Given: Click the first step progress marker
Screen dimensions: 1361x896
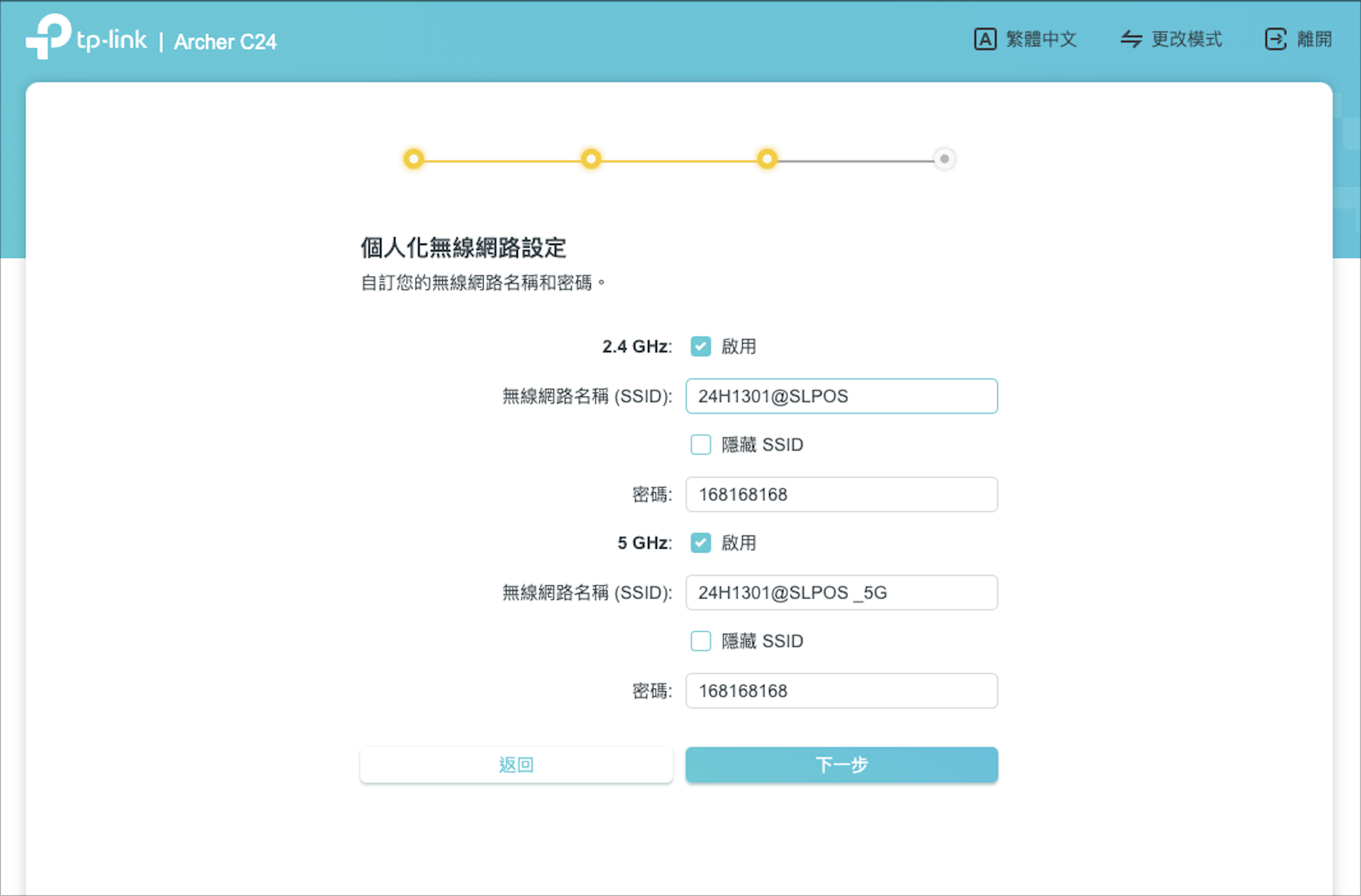Looking at the screenshot, I should [414, 159].
